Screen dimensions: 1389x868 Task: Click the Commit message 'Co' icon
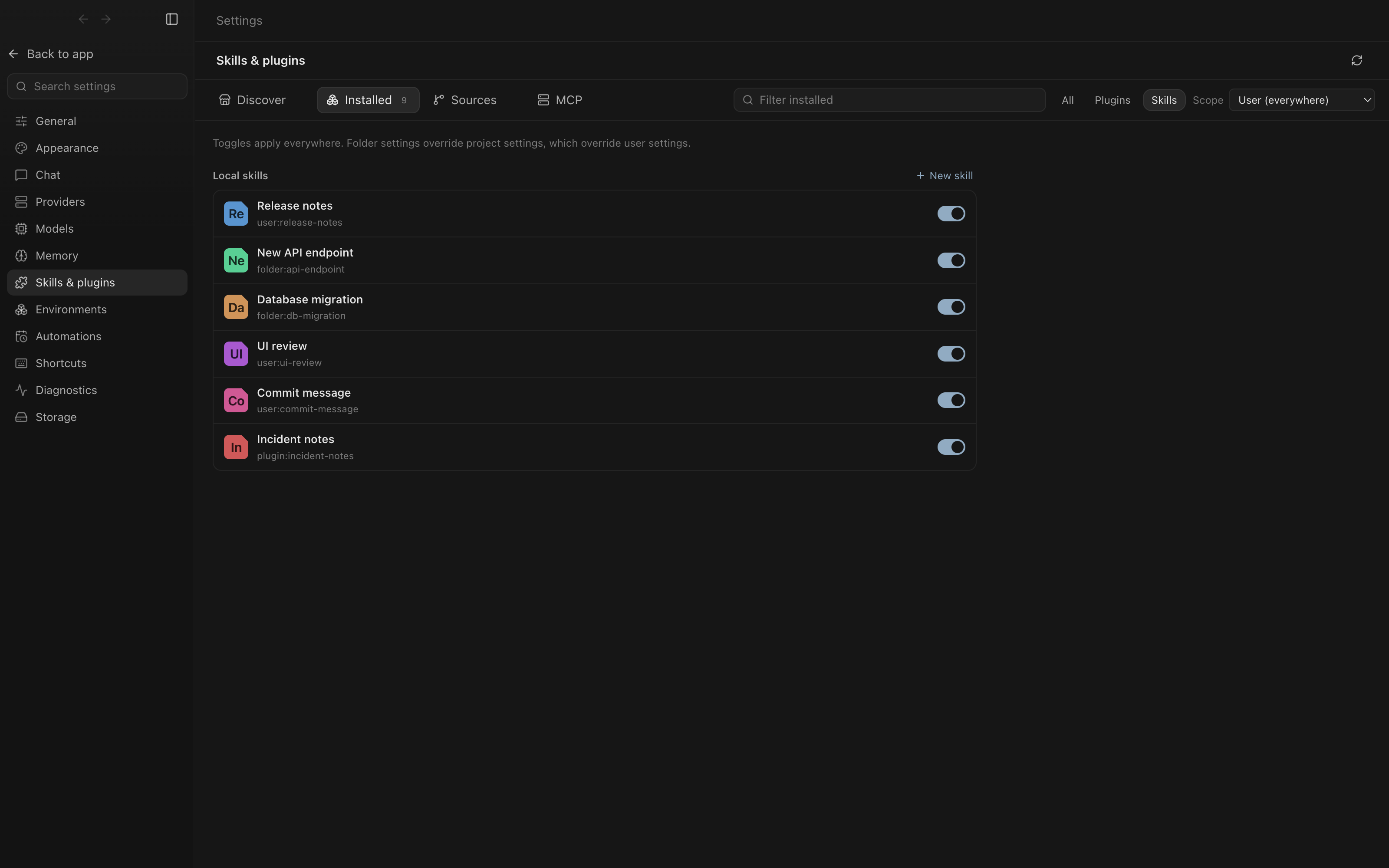tap(236, 401)
